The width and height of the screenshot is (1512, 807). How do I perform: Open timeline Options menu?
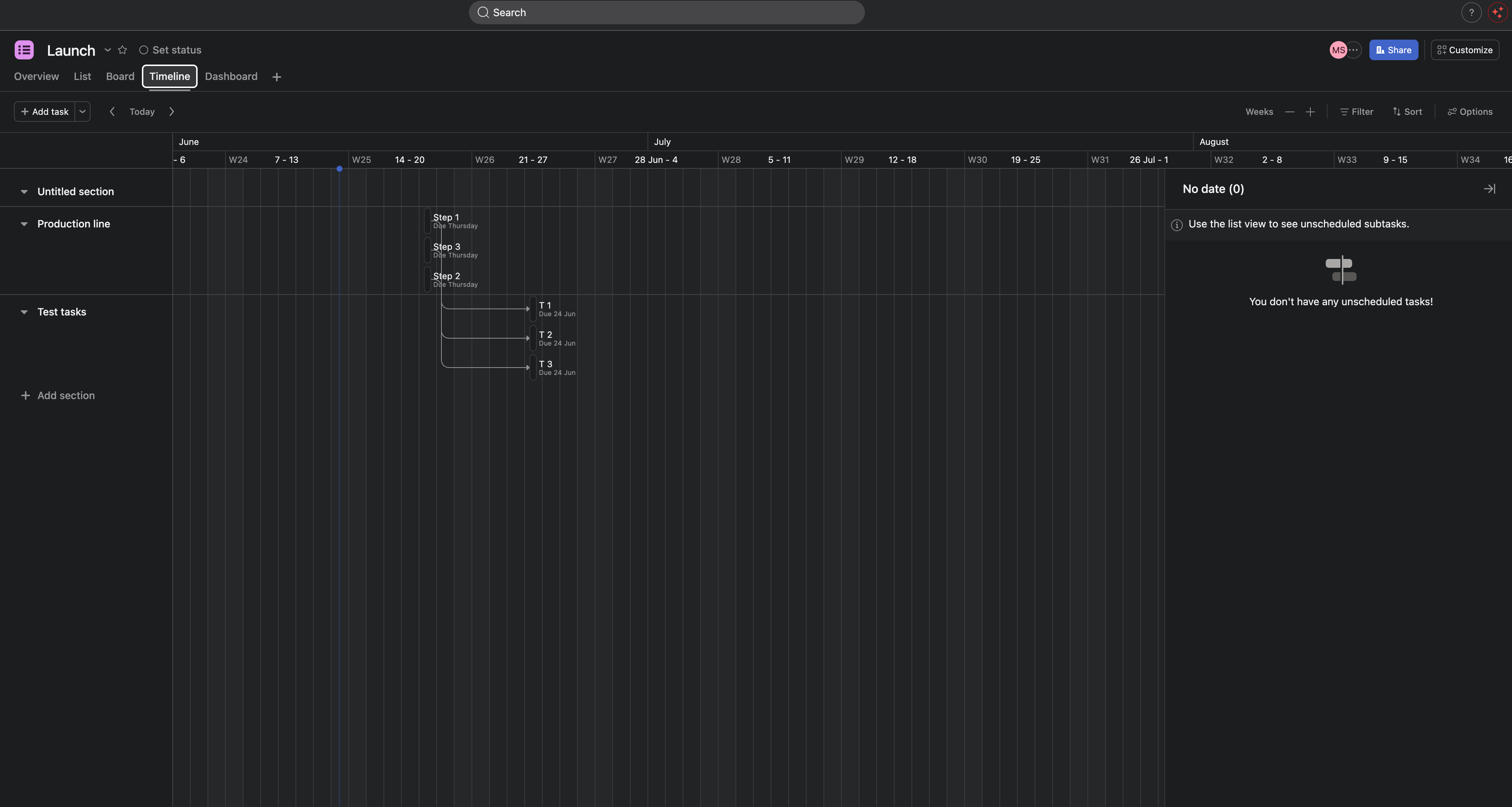(x=1470, y=112)
